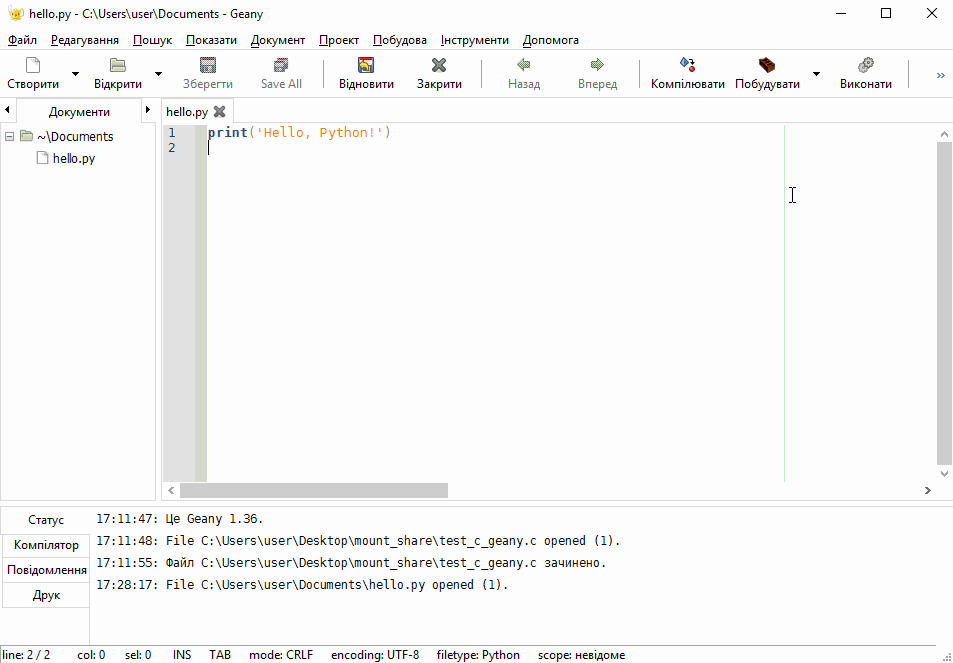The height and width of the screenshot is (663, 953).
Task: Click the Geany app icon in title bar
Action: pos(16,13)
